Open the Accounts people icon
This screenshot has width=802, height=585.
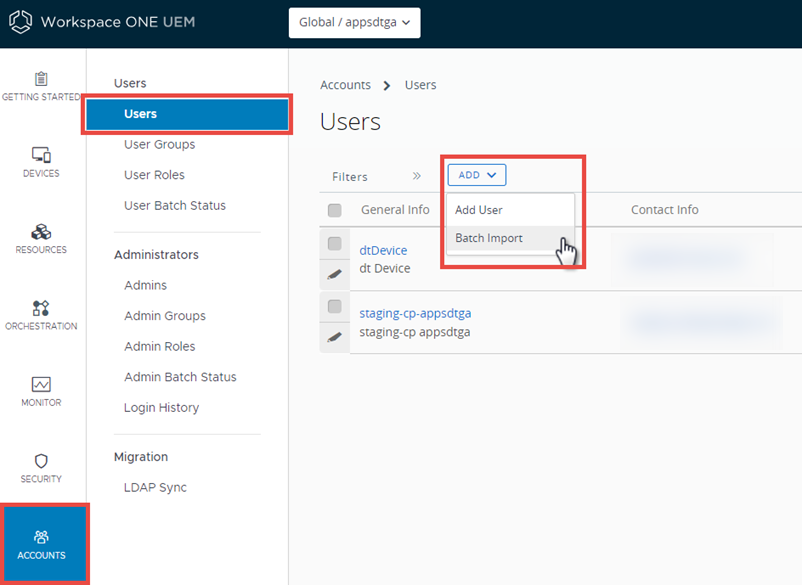(41, 537)
